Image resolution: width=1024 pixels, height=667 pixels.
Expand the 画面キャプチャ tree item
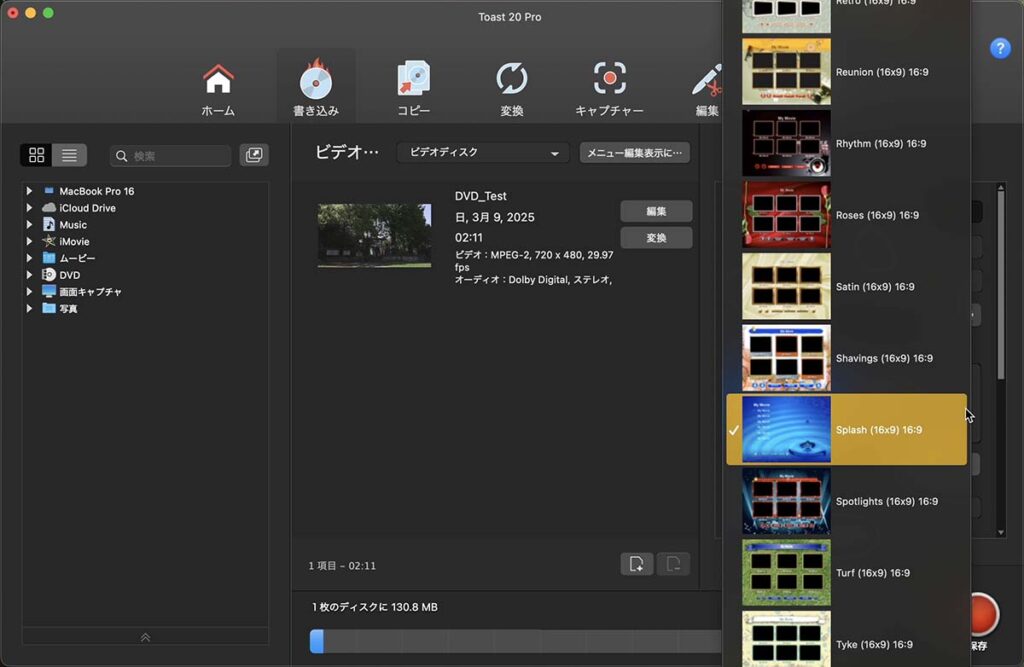coord(29,291)
